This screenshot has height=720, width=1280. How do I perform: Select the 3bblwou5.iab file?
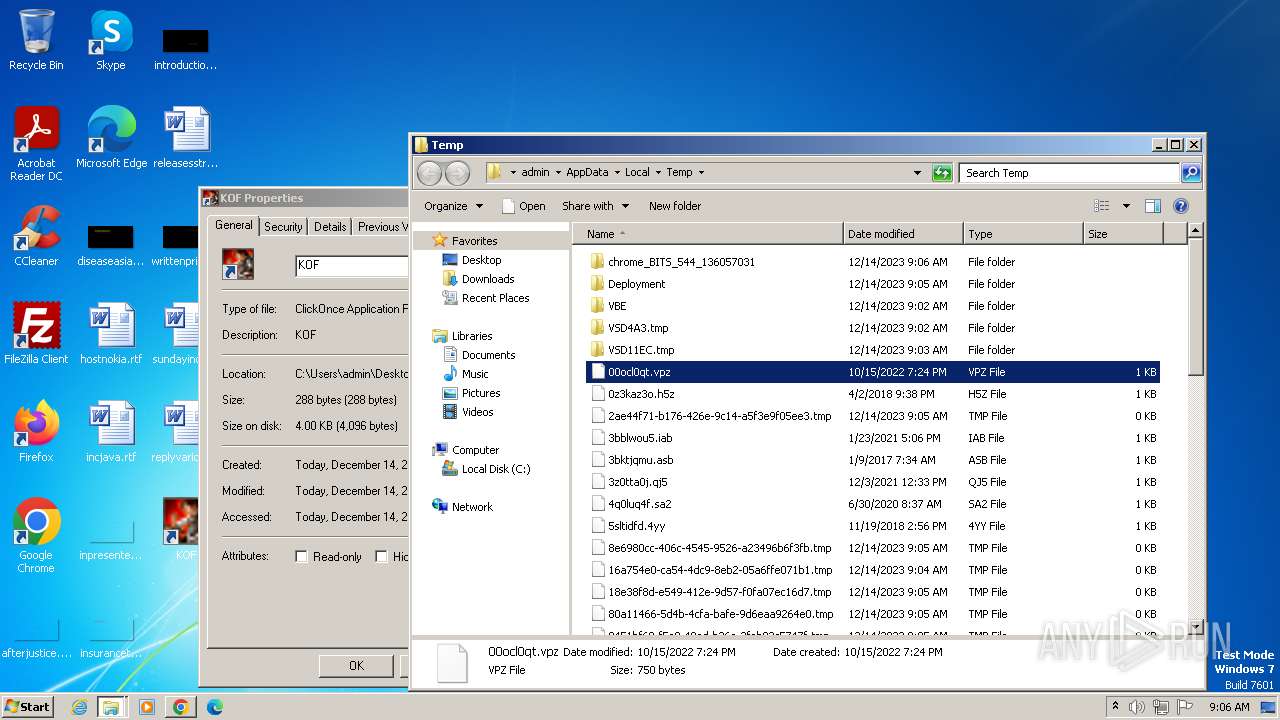point(873,438)
